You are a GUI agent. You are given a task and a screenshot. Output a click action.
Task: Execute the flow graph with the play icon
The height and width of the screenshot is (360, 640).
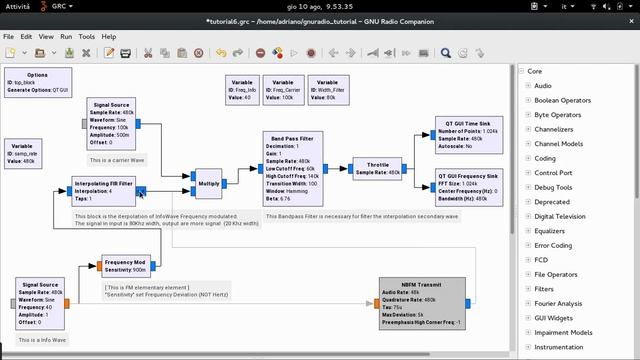(x=294, y=53)
